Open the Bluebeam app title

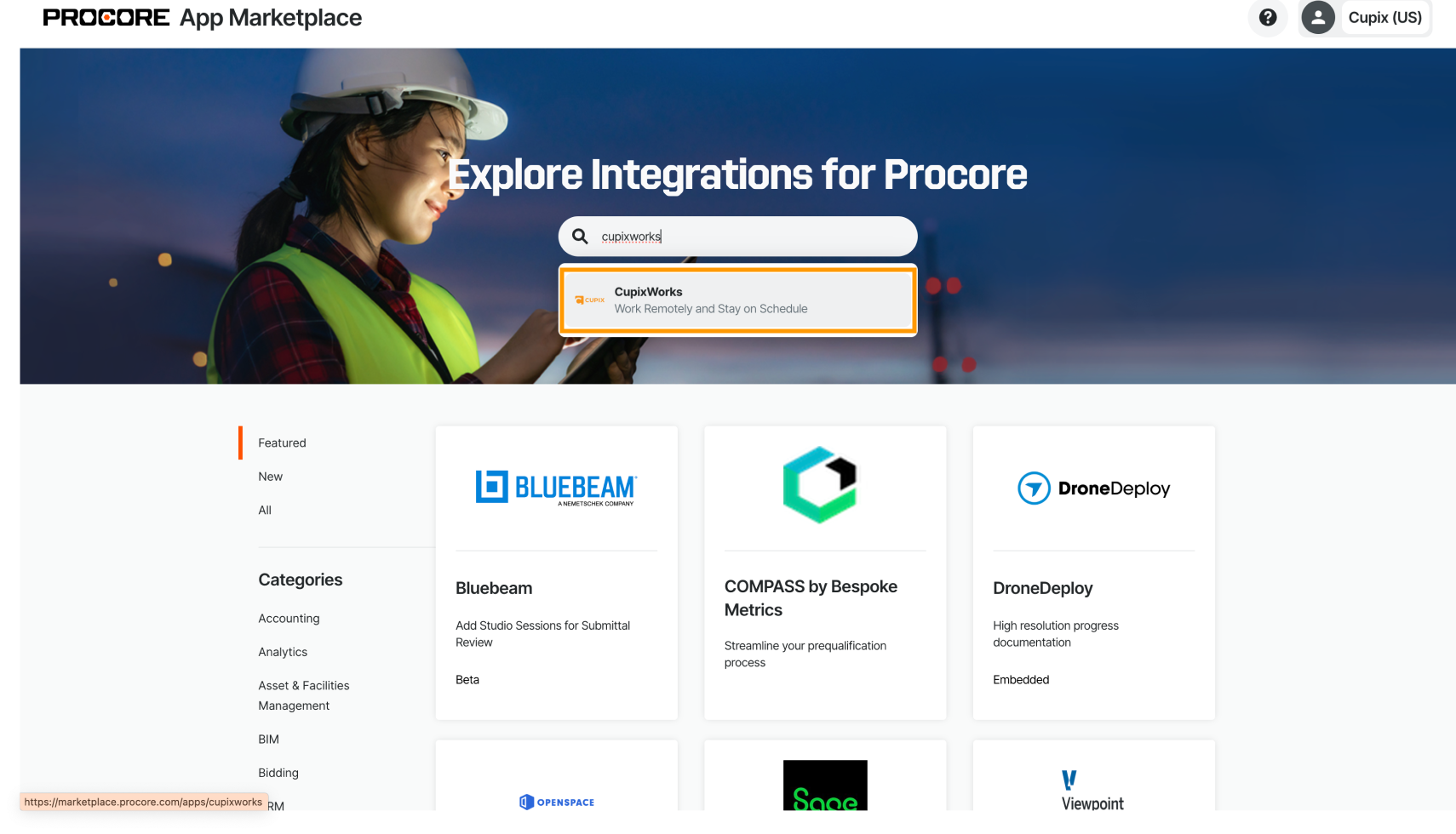[x=494, y=588]
